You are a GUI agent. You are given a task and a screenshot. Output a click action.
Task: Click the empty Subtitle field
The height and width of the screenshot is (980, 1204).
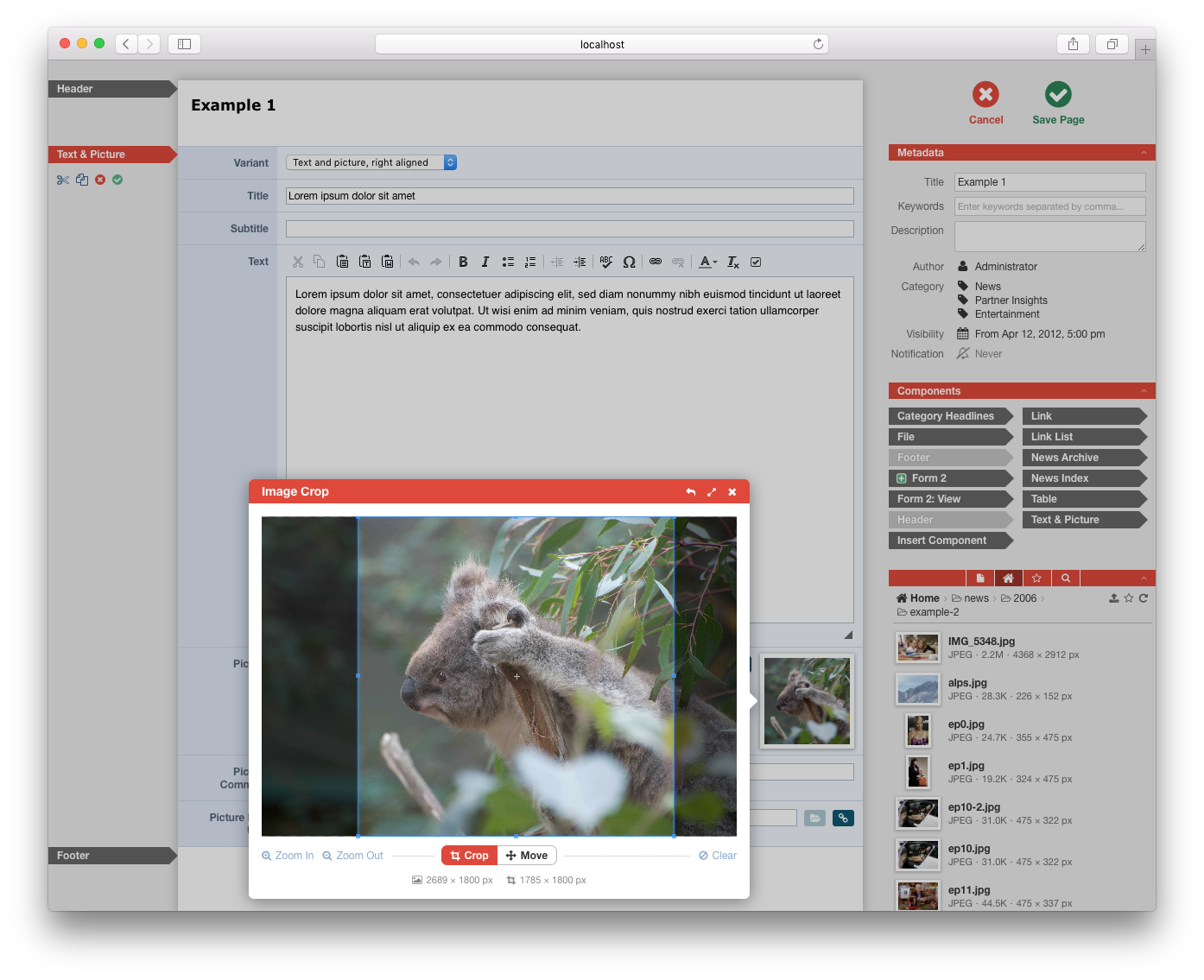tap(570, 229)
